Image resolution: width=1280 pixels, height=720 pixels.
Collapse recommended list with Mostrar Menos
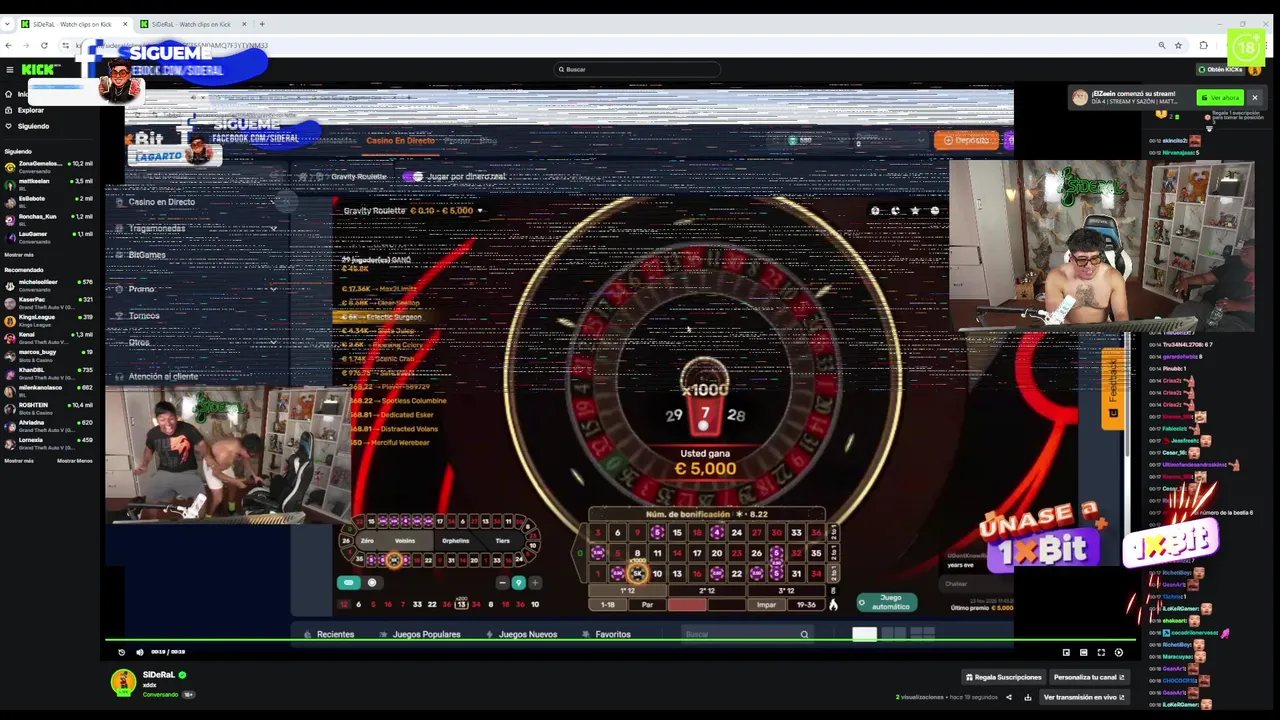(75, 461)
